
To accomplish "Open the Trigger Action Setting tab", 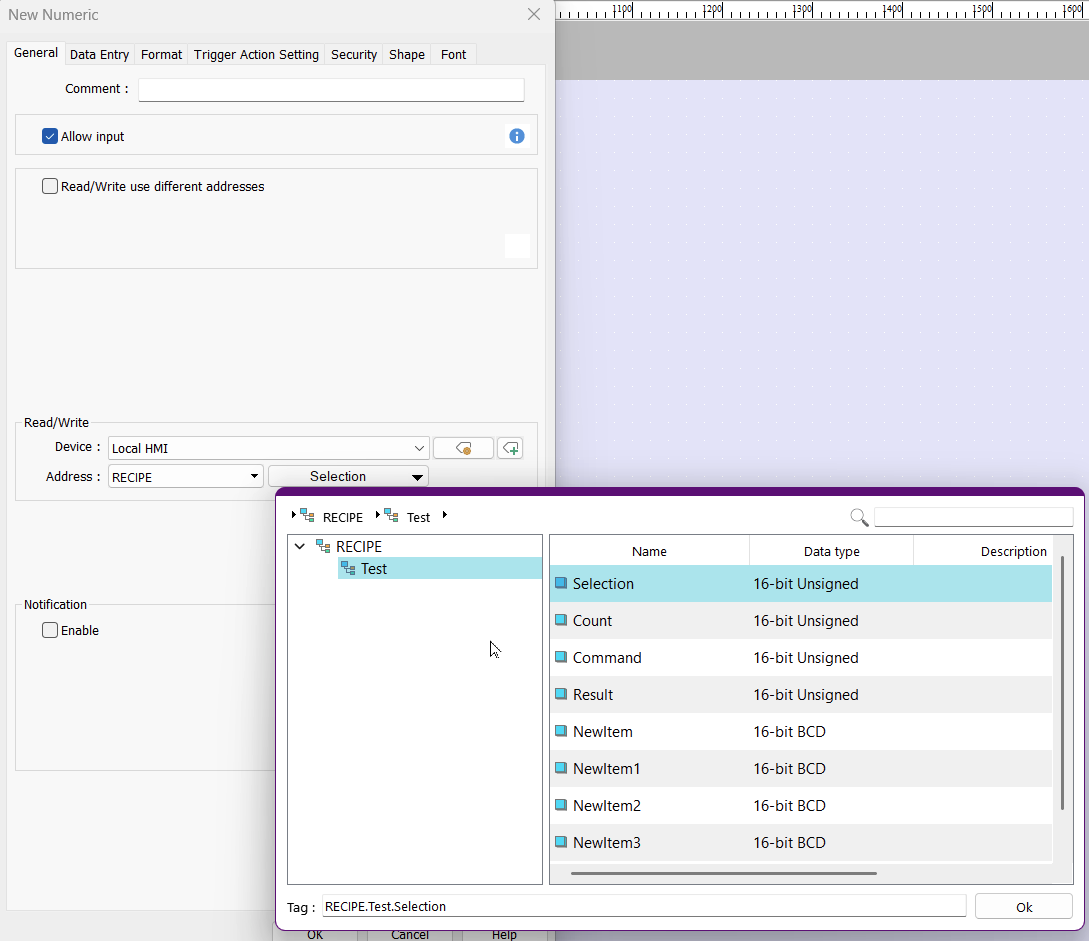I will coord(256,54).
